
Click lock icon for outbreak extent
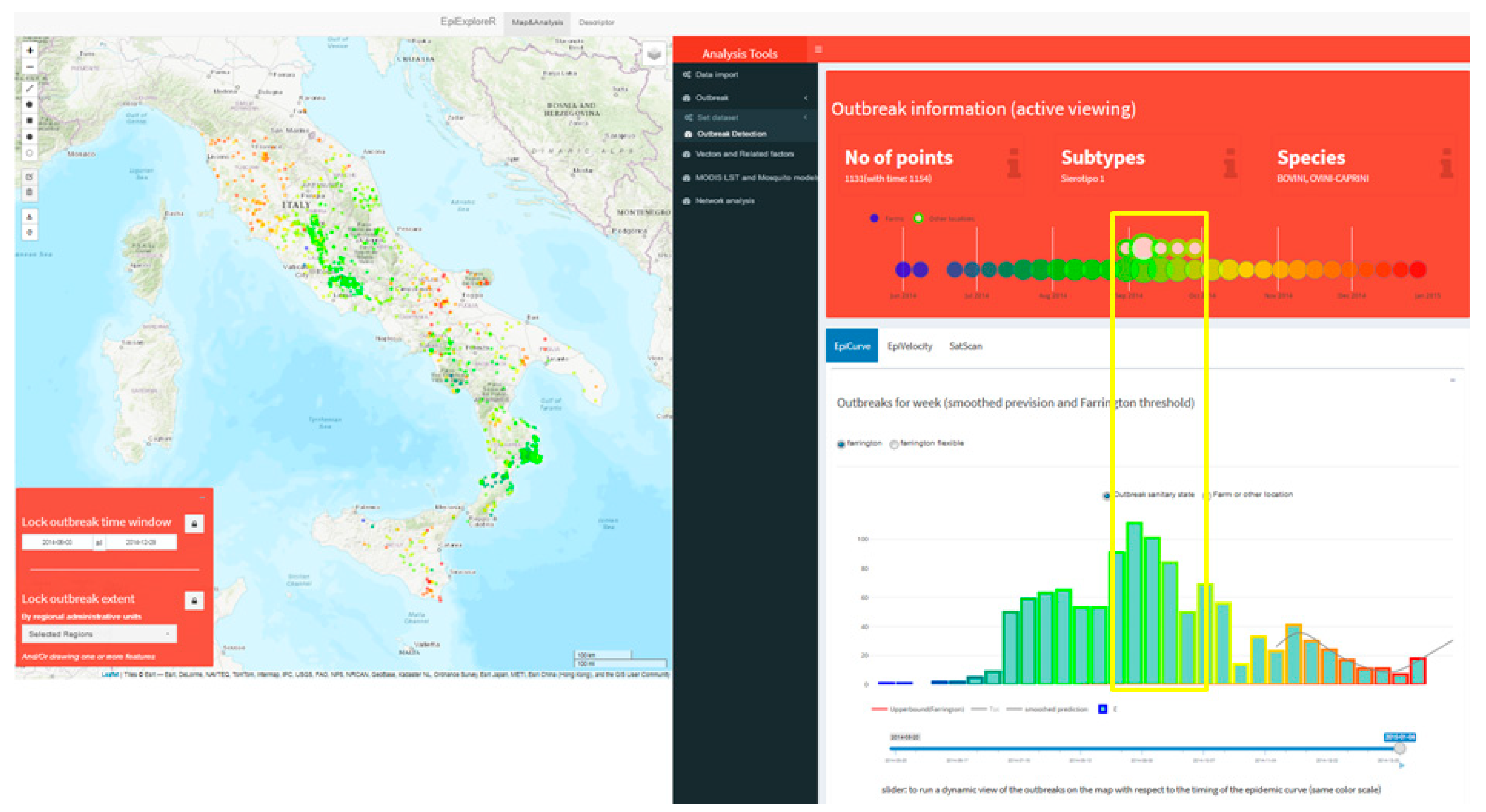[194, 601]
